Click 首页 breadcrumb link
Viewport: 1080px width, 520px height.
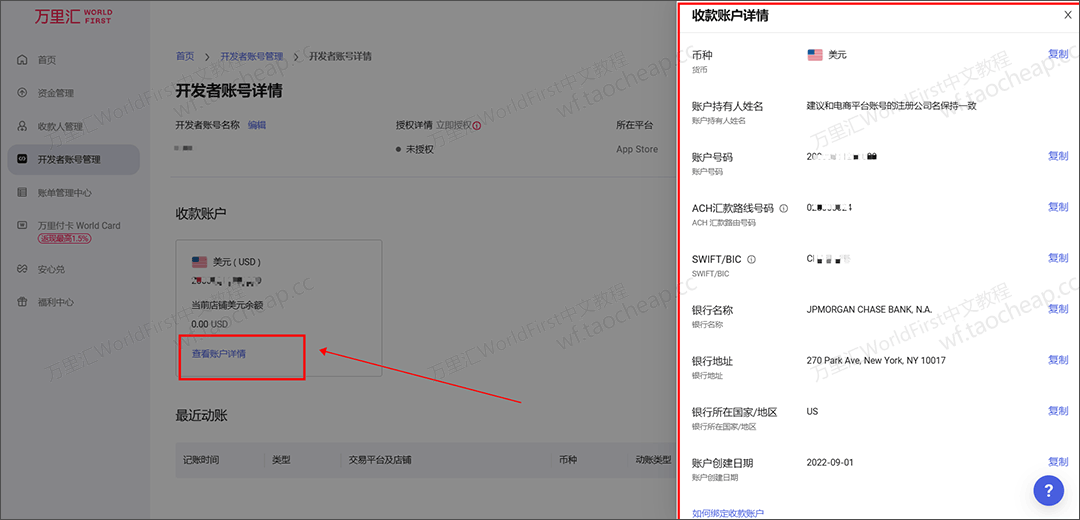pos(185,56)
